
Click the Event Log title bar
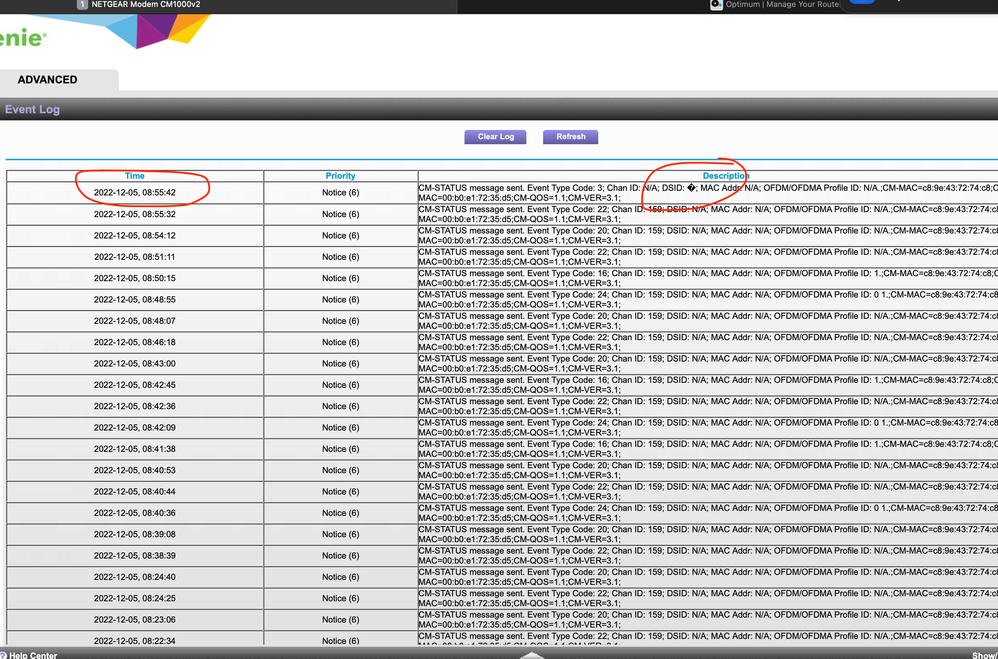[x=33, y=109]
